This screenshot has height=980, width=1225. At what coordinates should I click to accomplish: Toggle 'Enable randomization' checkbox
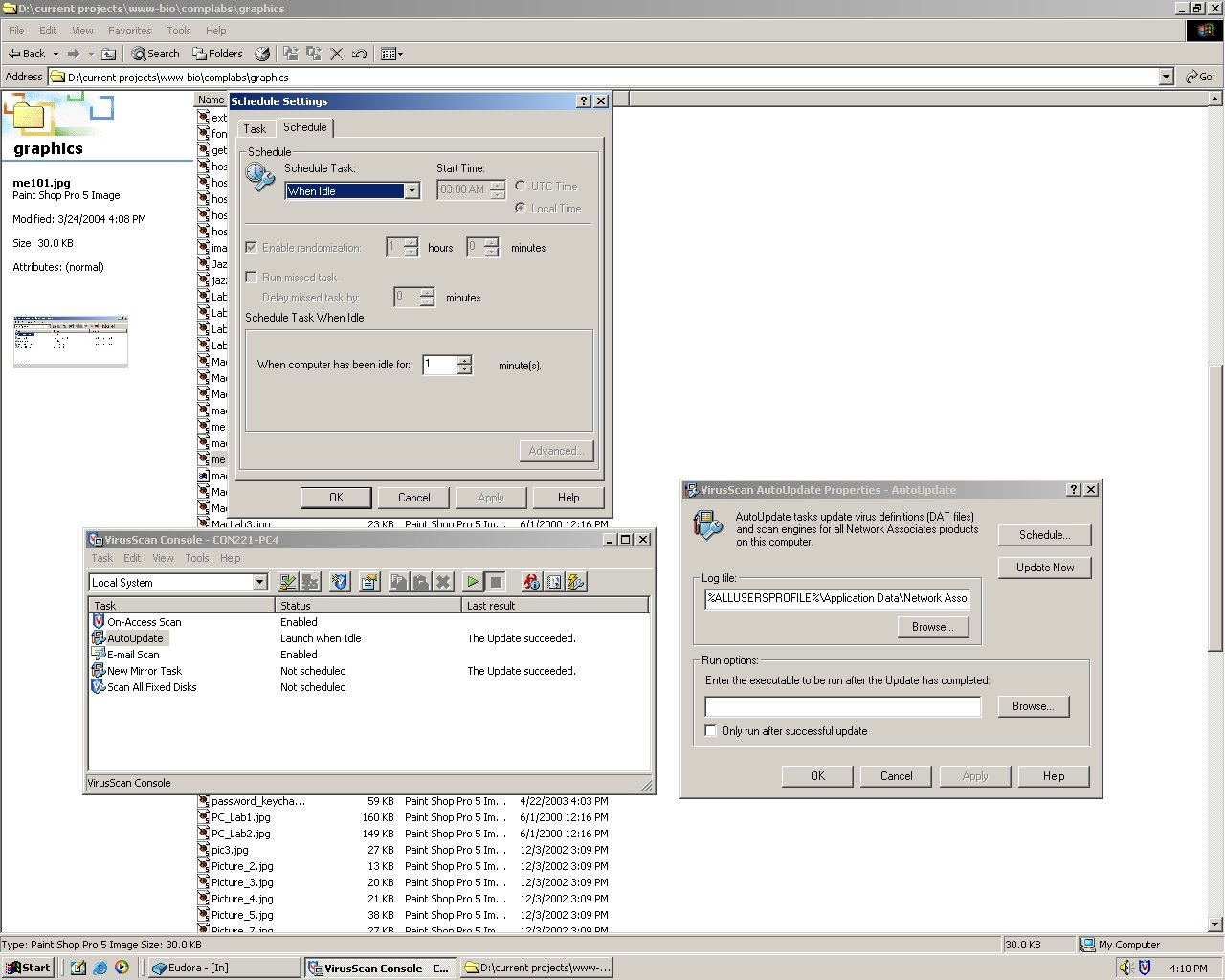(x=251, y=247)
